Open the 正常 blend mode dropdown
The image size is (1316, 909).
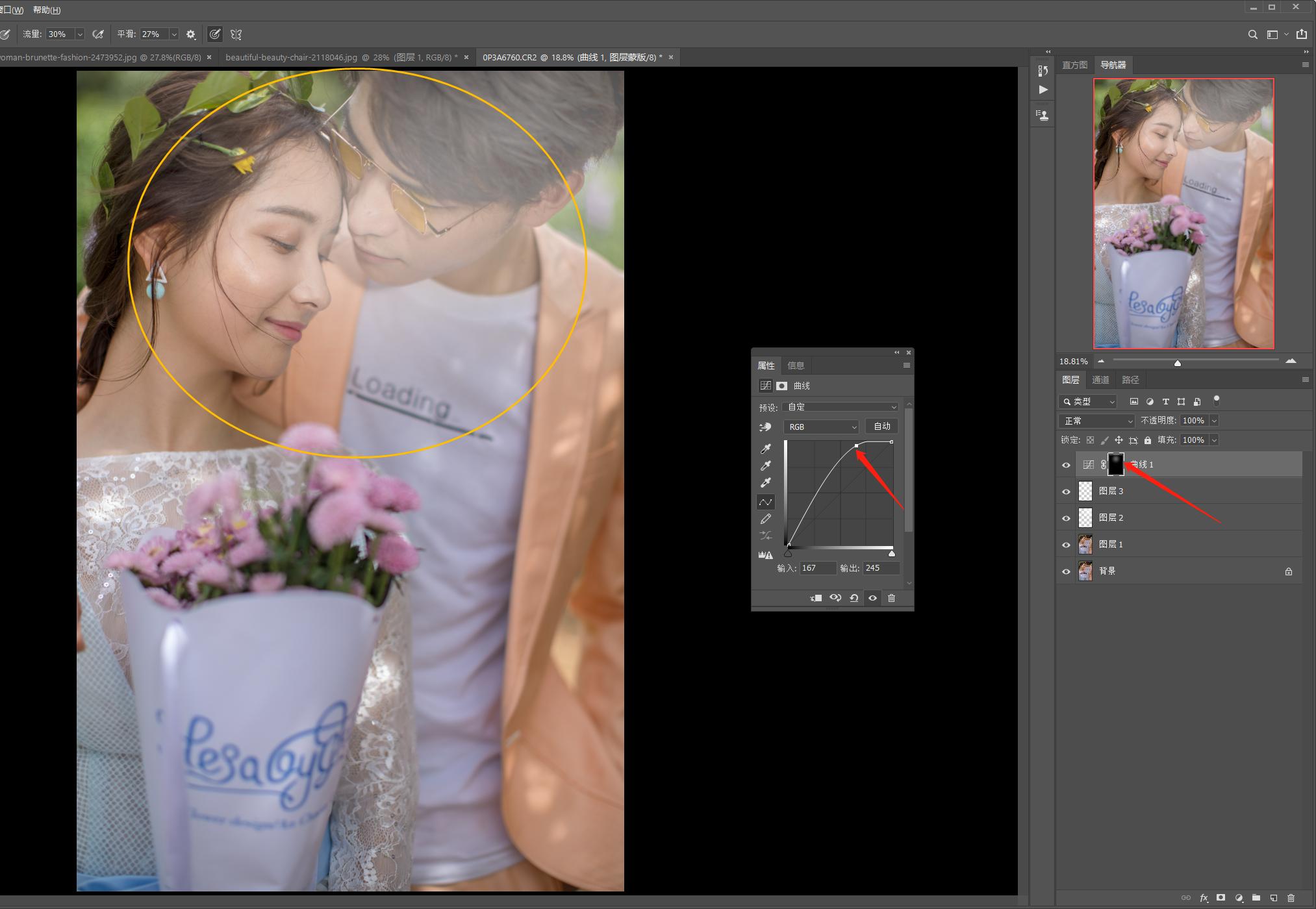(x=1096, y=421)
